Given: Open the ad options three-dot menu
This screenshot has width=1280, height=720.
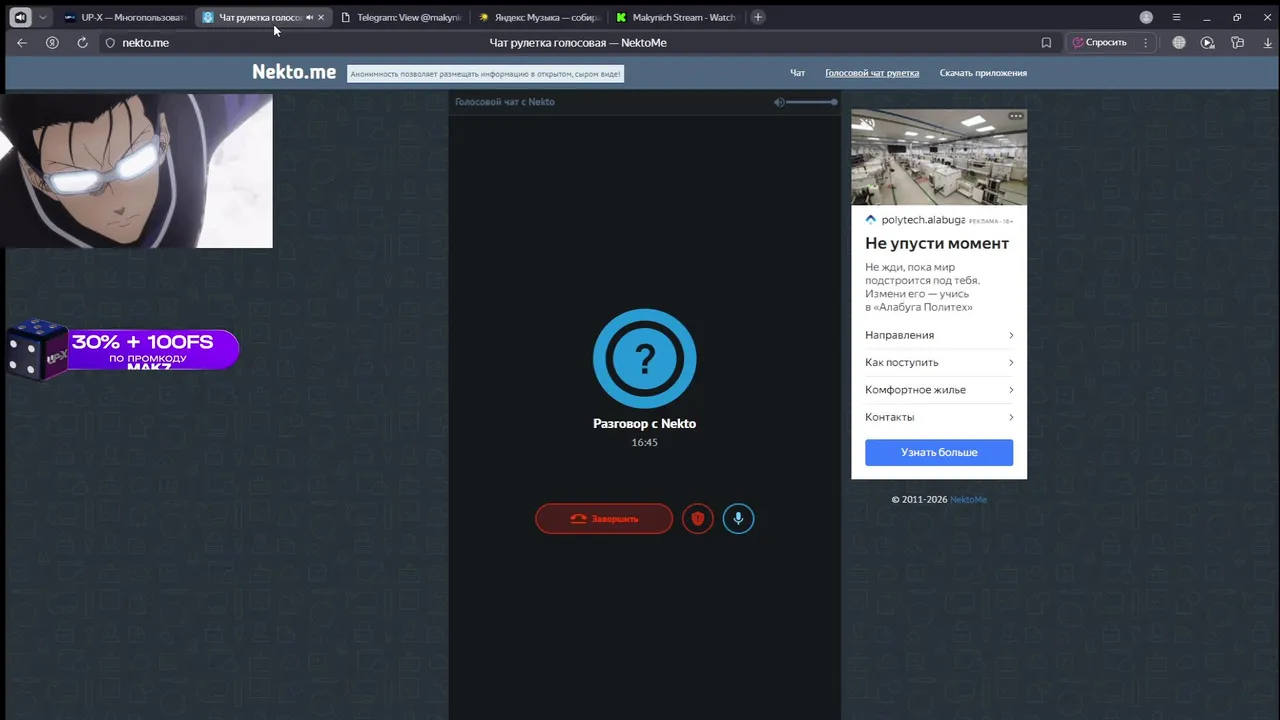Looking at the screenshot, I should 1016,116.
